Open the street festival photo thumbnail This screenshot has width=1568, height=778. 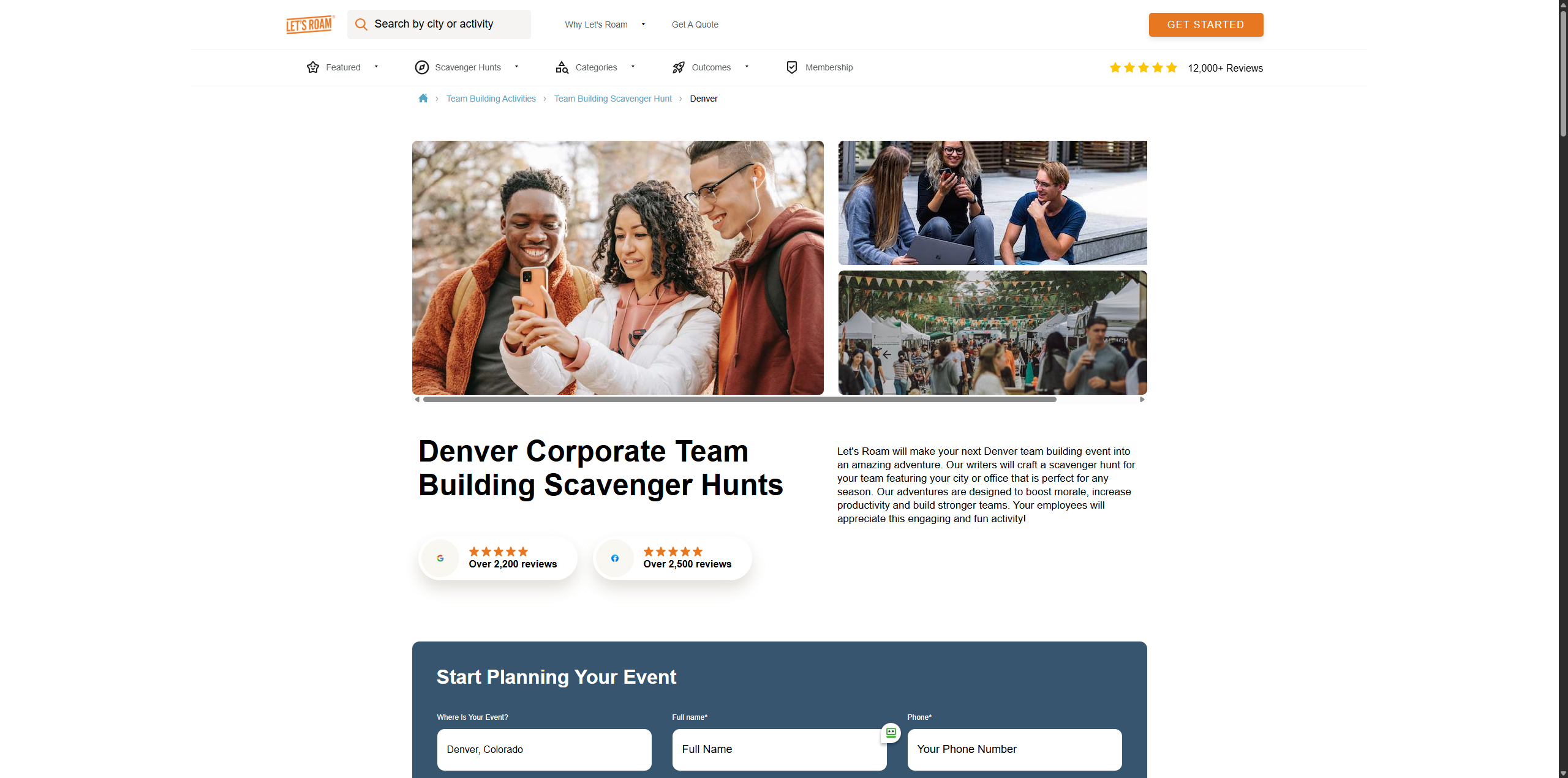point(993,332)
